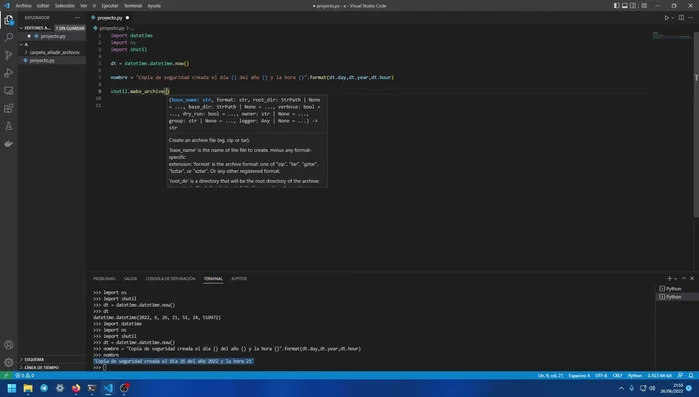Switch to the Salida panel tab

click(x=130, y=278)
